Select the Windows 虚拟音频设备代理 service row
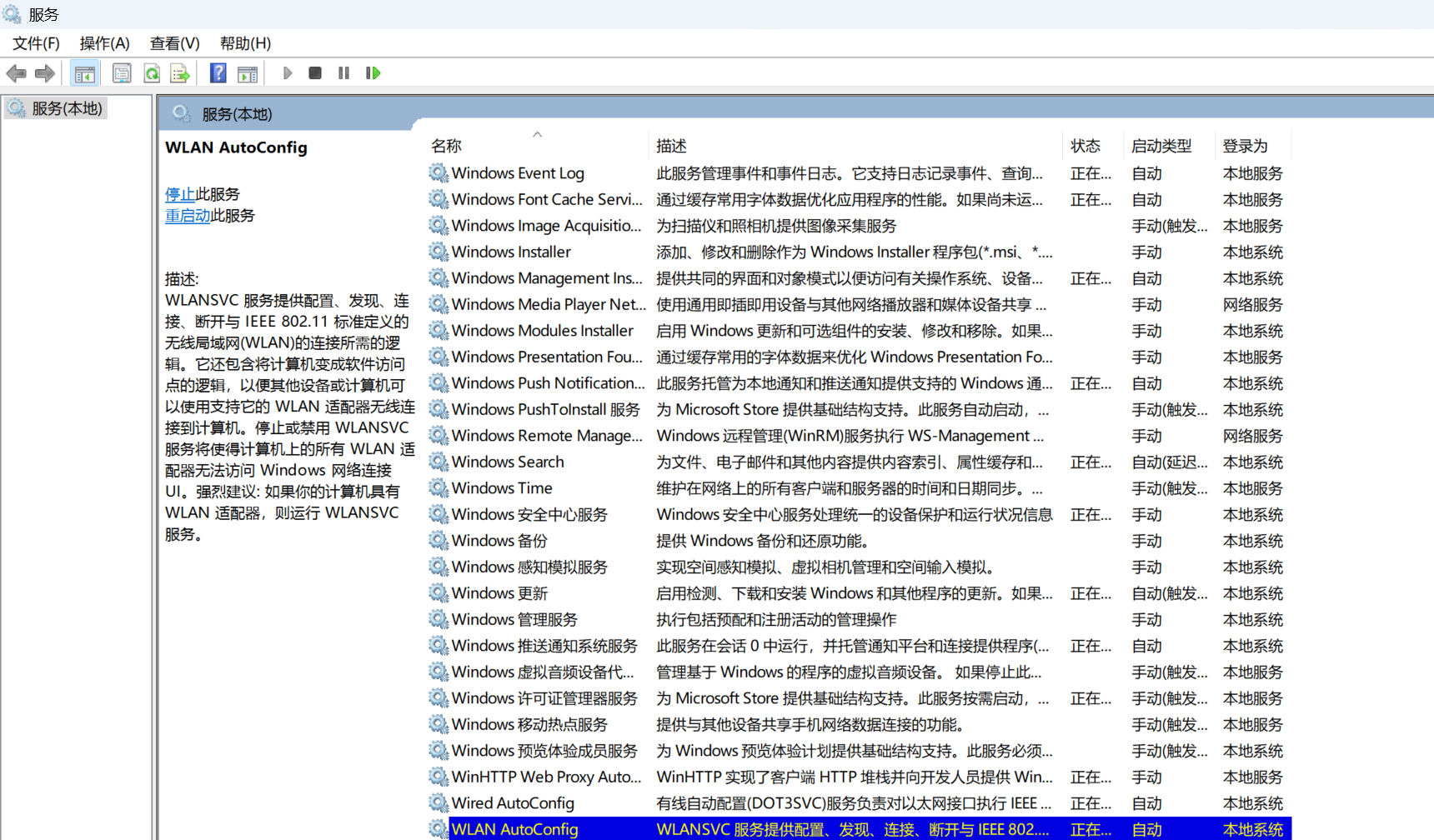 [859, 672]
